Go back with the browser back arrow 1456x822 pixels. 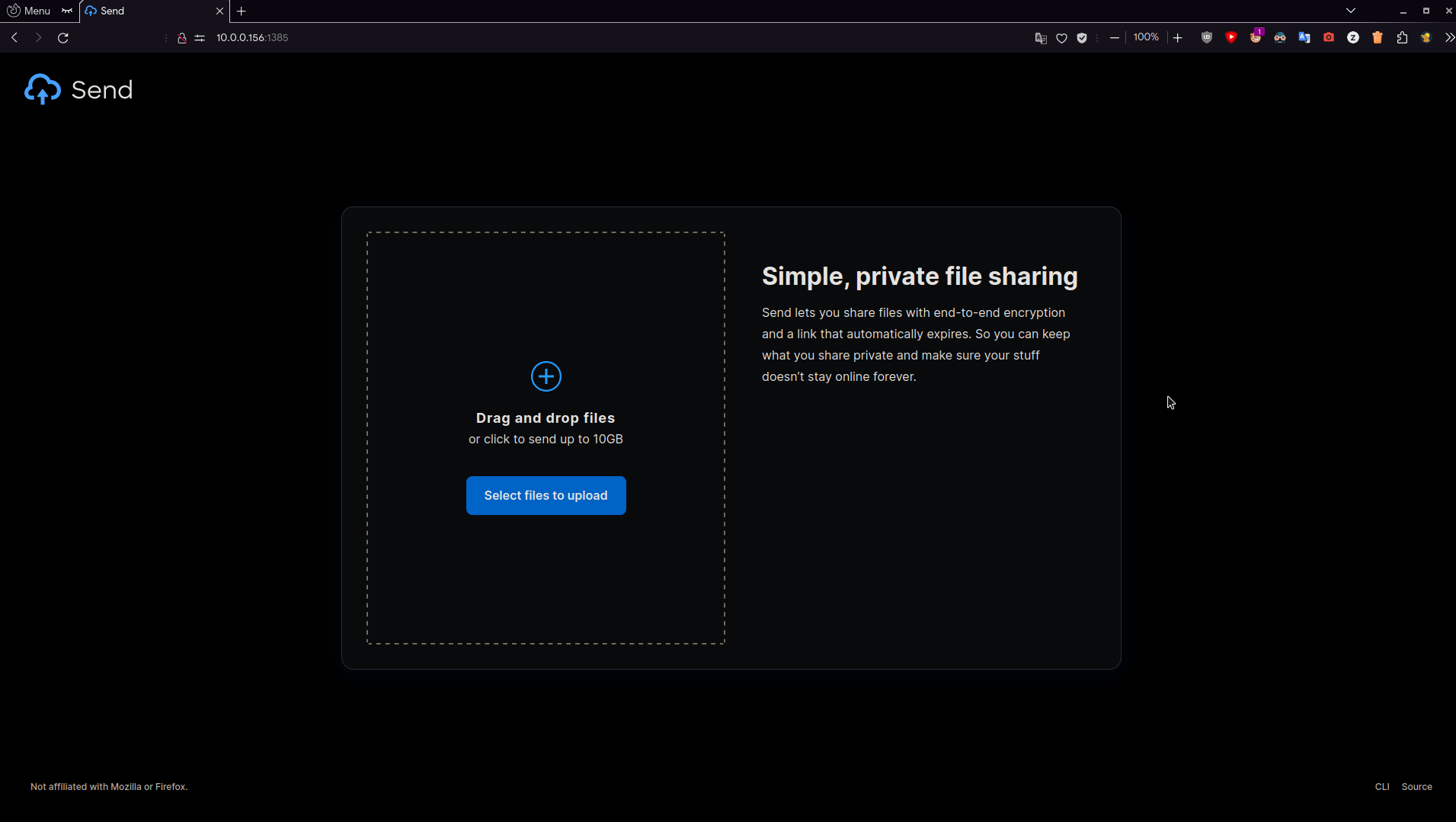click(14, 37)
